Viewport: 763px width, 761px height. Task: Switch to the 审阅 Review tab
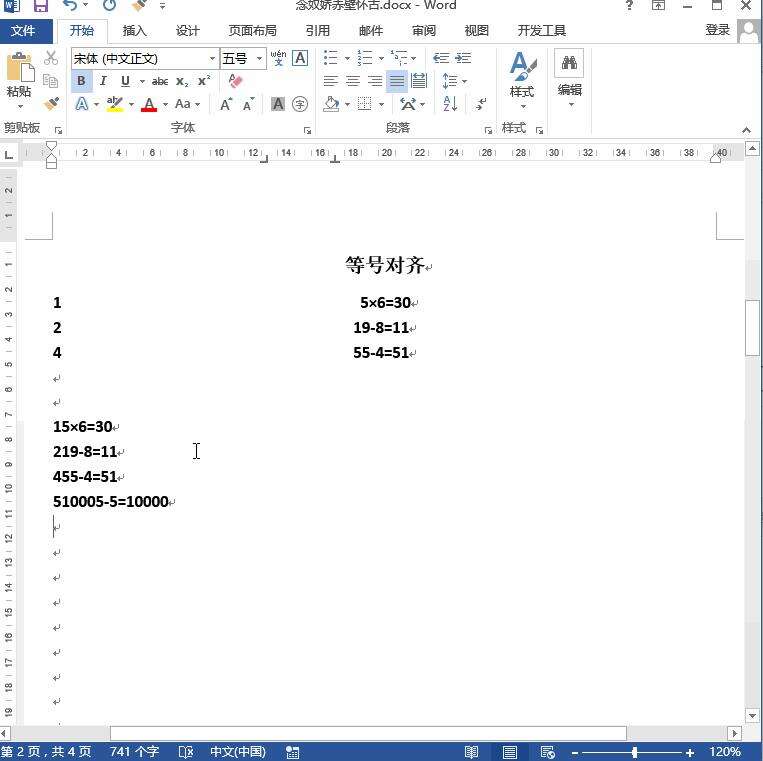(x=424, y=31)
